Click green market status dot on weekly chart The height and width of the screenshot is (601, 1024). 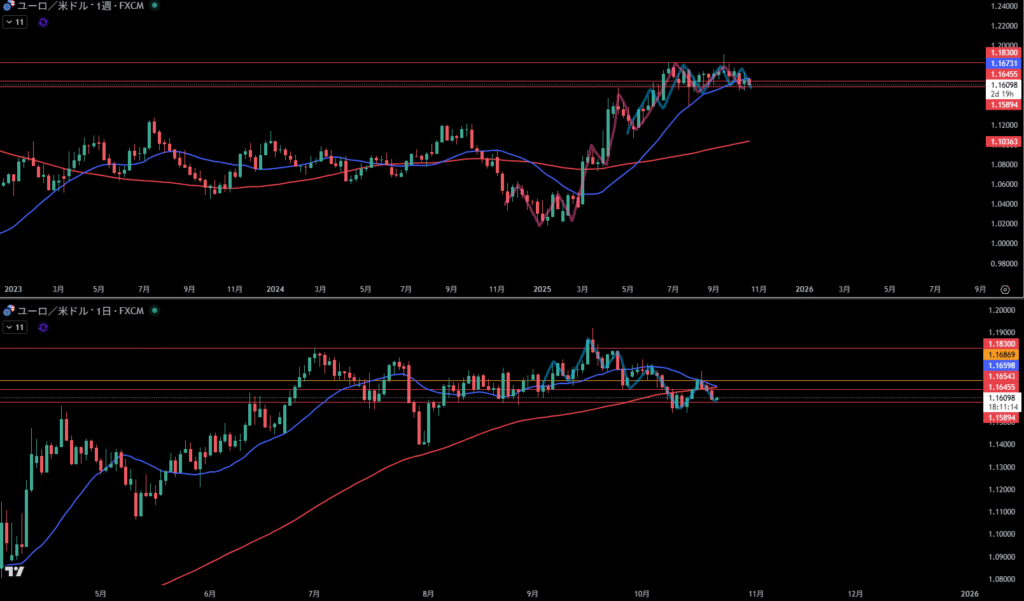click(154, 6)
